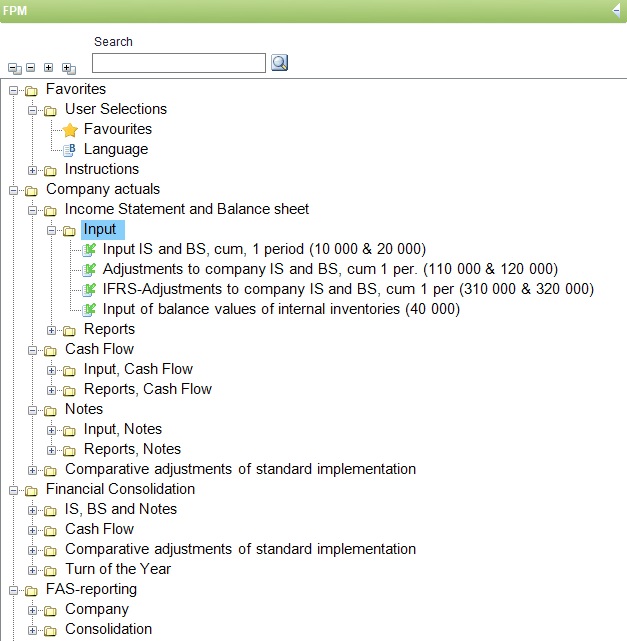The height and width of the screenshot is (641, 627).
Task: Open the Language settings item
Action: pos(116,149)
